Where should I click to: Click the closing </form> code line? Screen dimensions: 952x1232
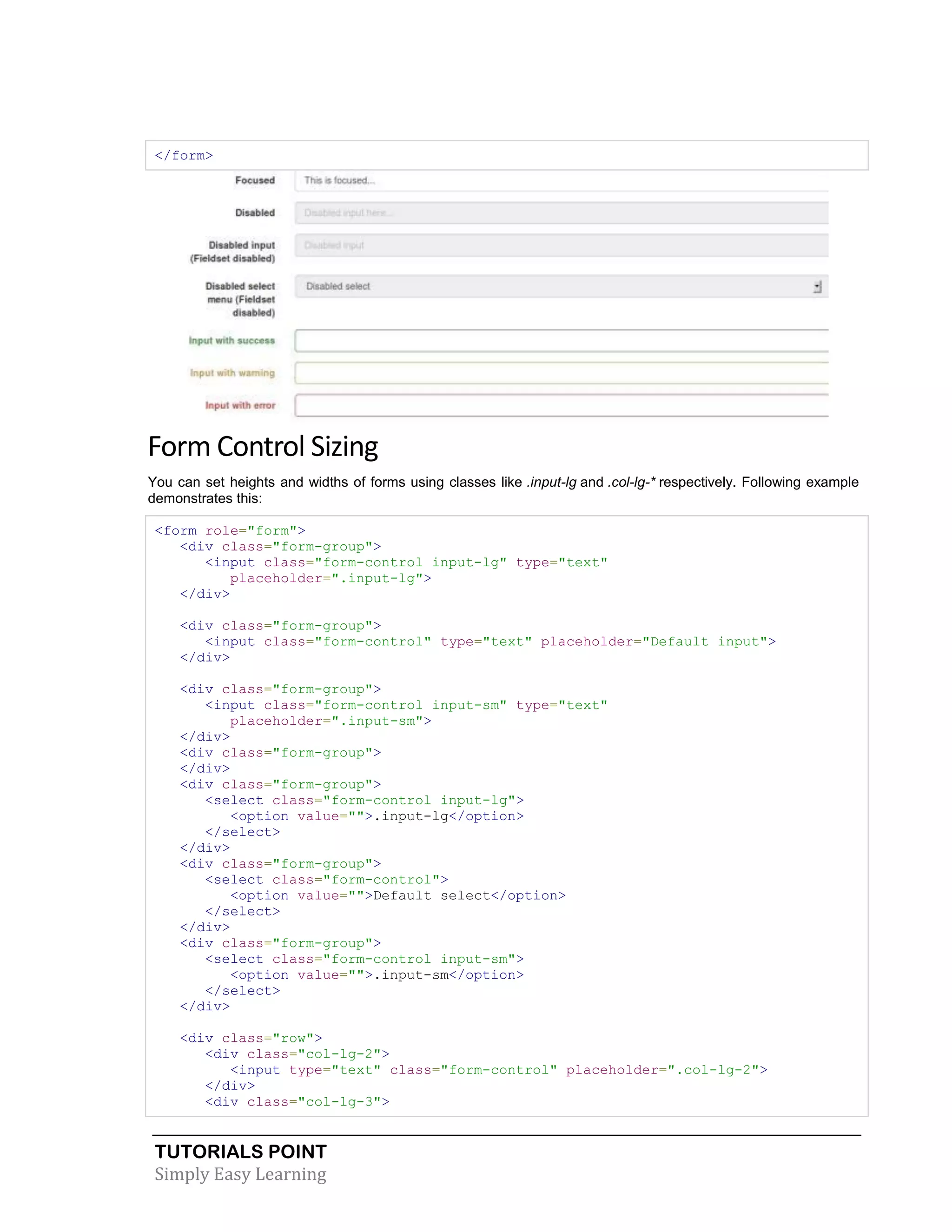point(184,156)
